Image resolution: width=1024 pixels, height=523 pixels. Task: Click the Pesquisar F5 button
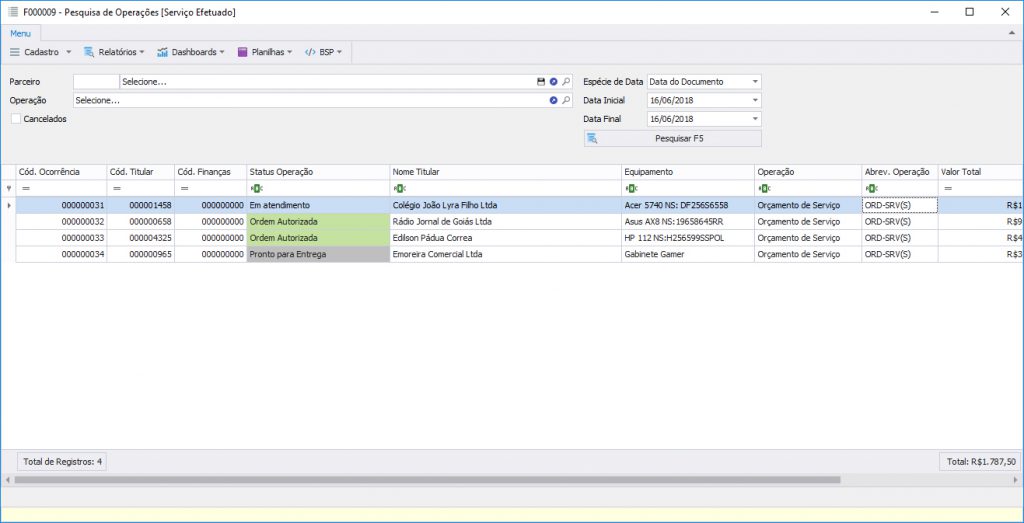[x=673, y=138]
